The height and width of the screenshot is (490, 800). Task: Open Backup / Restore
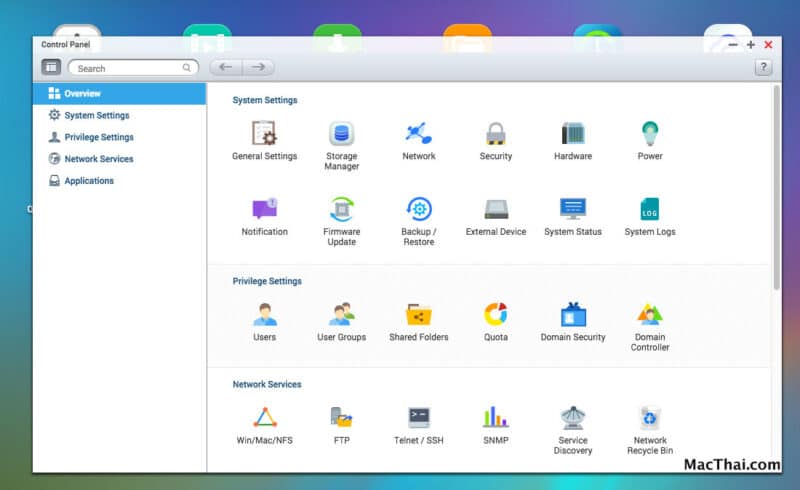click(419, 210)
